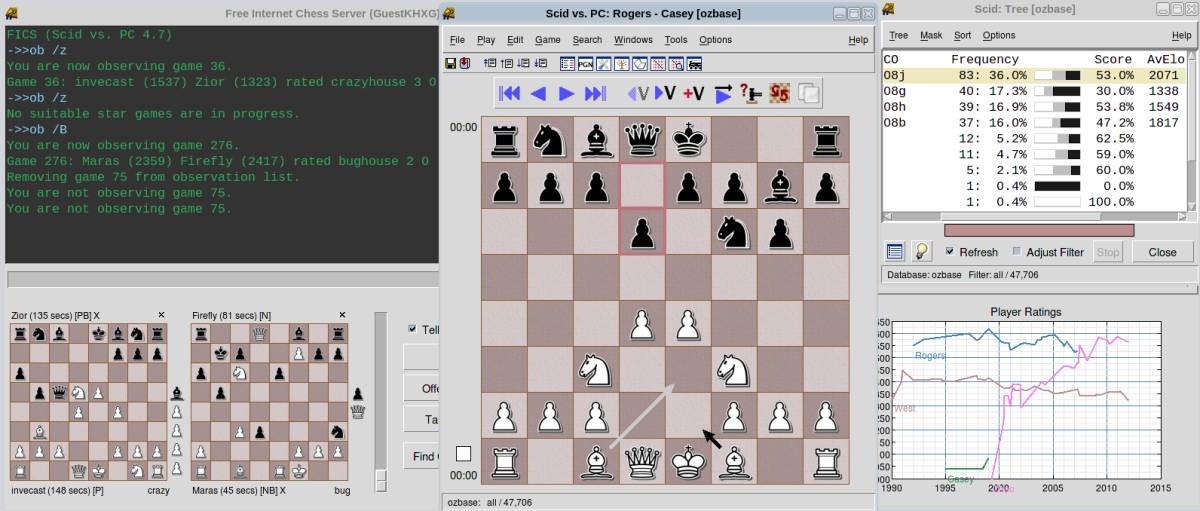Open the Windows menu
Image resolution: width=1200 pixels, height=511 pixels.
coord(633,40)
